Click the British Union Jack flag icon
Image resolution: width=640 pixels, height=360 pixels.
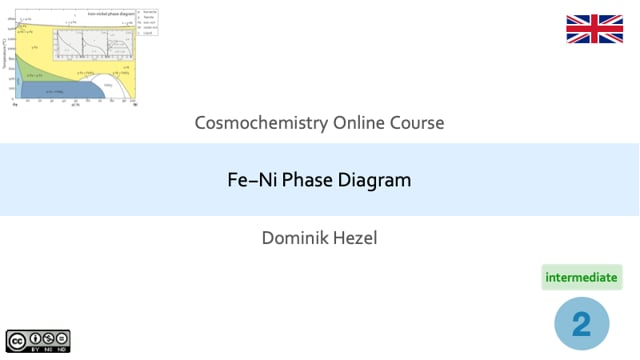(594, 29)
